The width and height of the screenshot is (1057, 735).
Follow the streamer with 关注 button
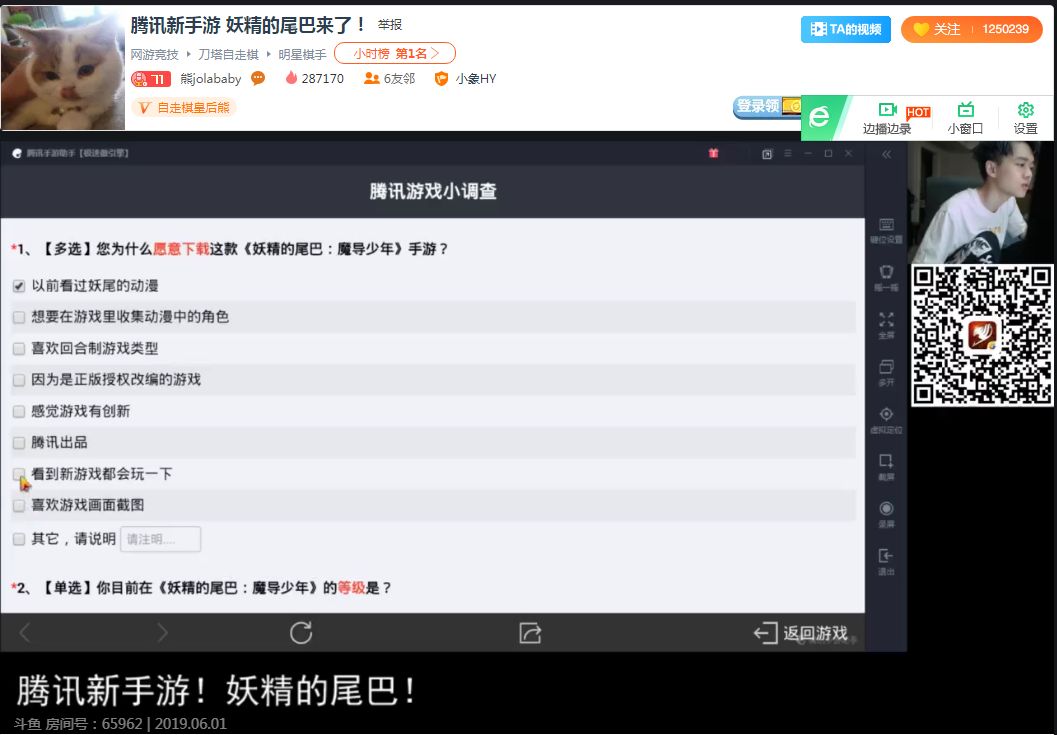[x=937, y=29]
